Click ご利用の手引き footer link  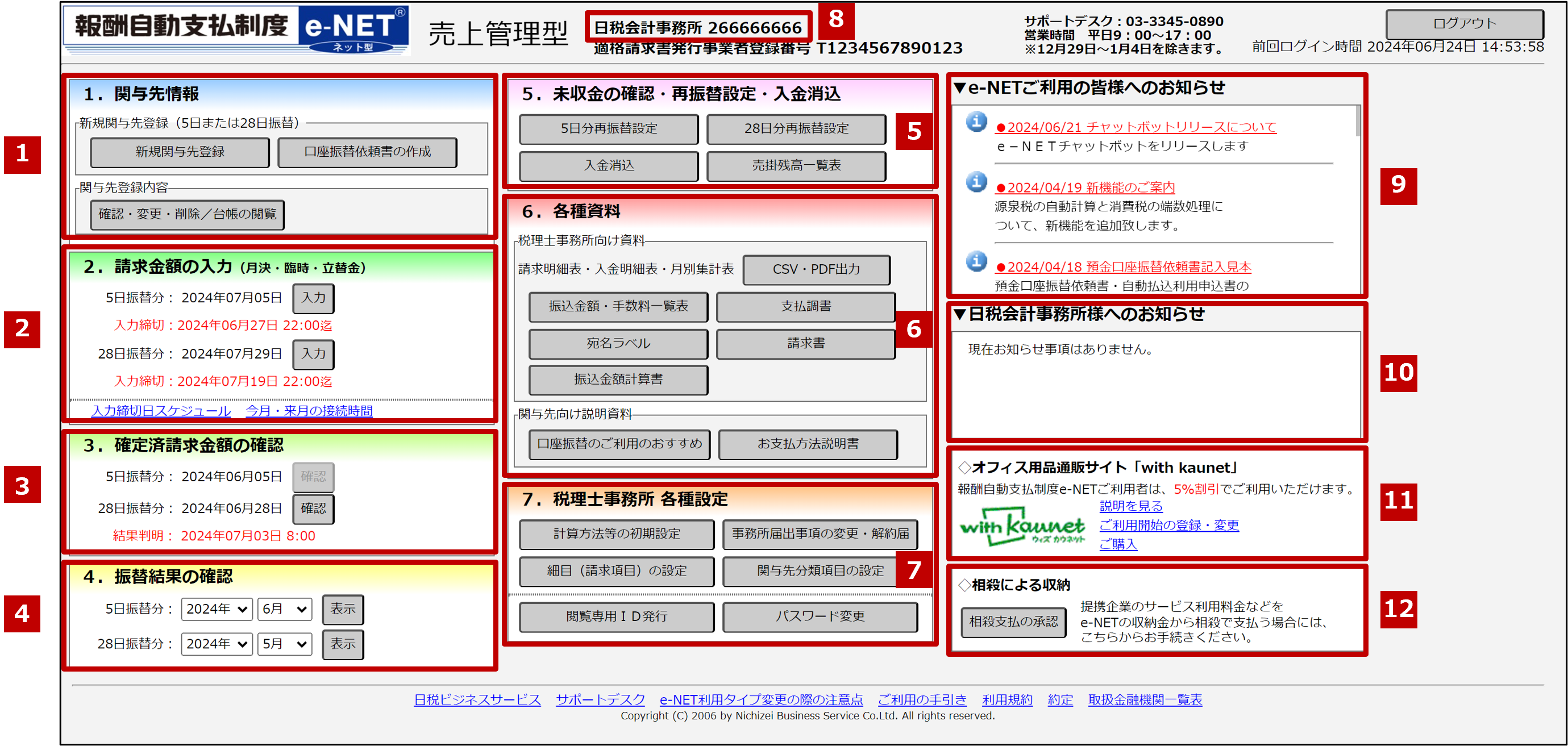[x=922, y=700]
